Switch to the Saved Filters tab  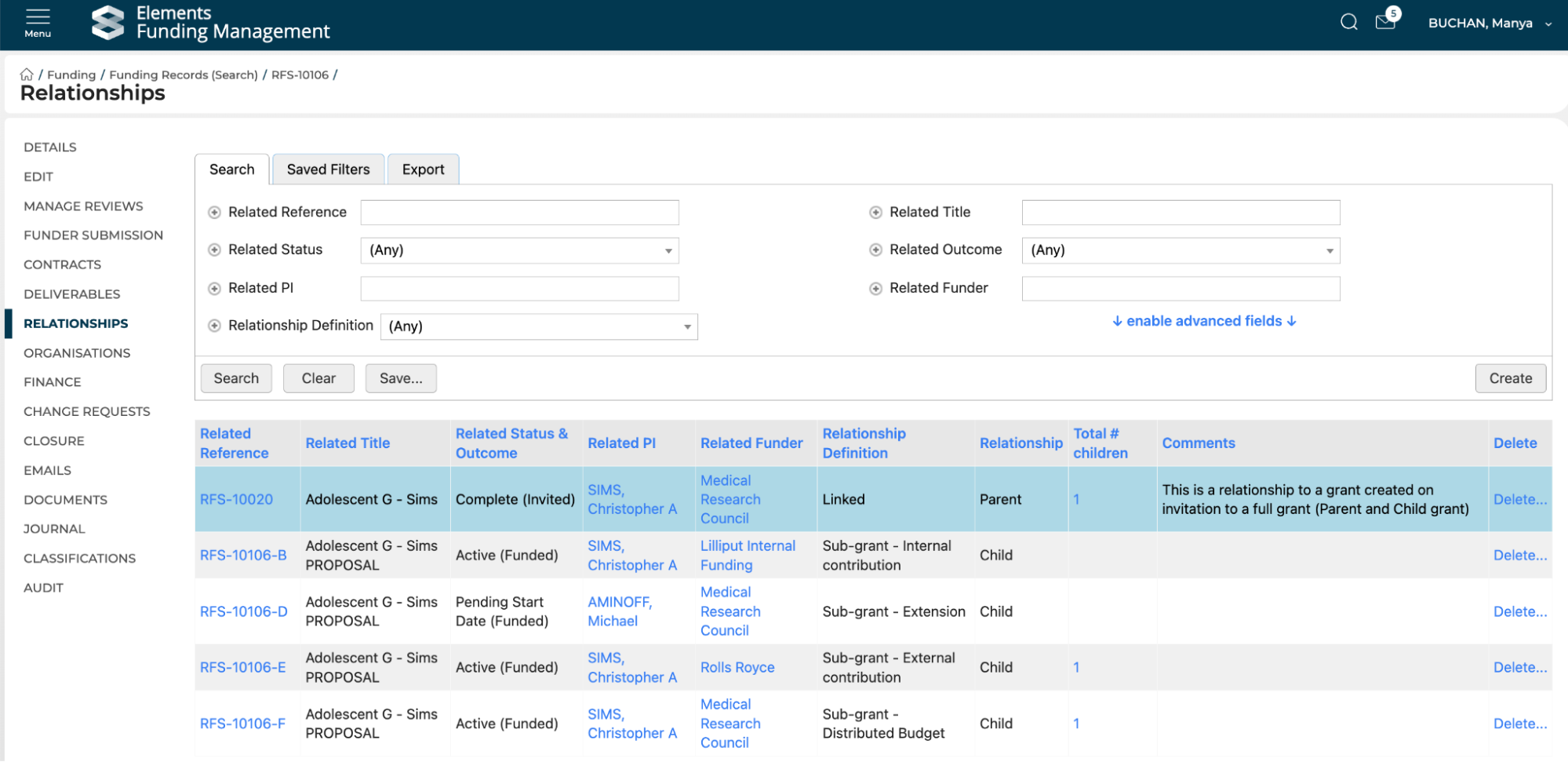(328, 170)
